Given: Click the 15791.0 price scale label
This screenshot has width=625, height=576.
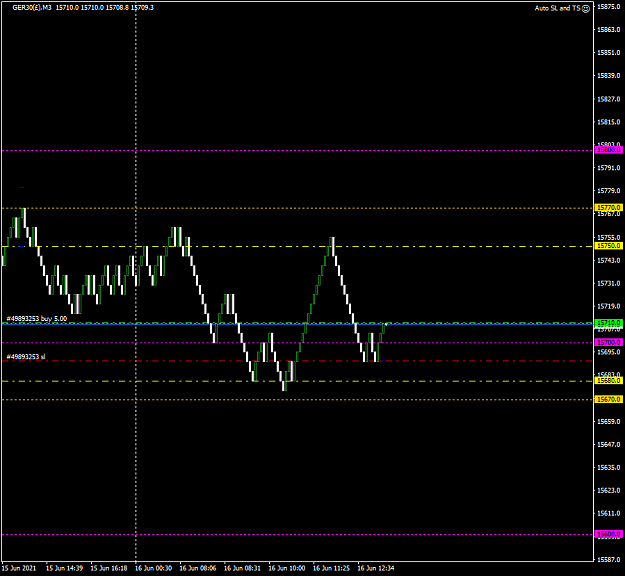Looking at the screenshot, I should coord(609,168).
